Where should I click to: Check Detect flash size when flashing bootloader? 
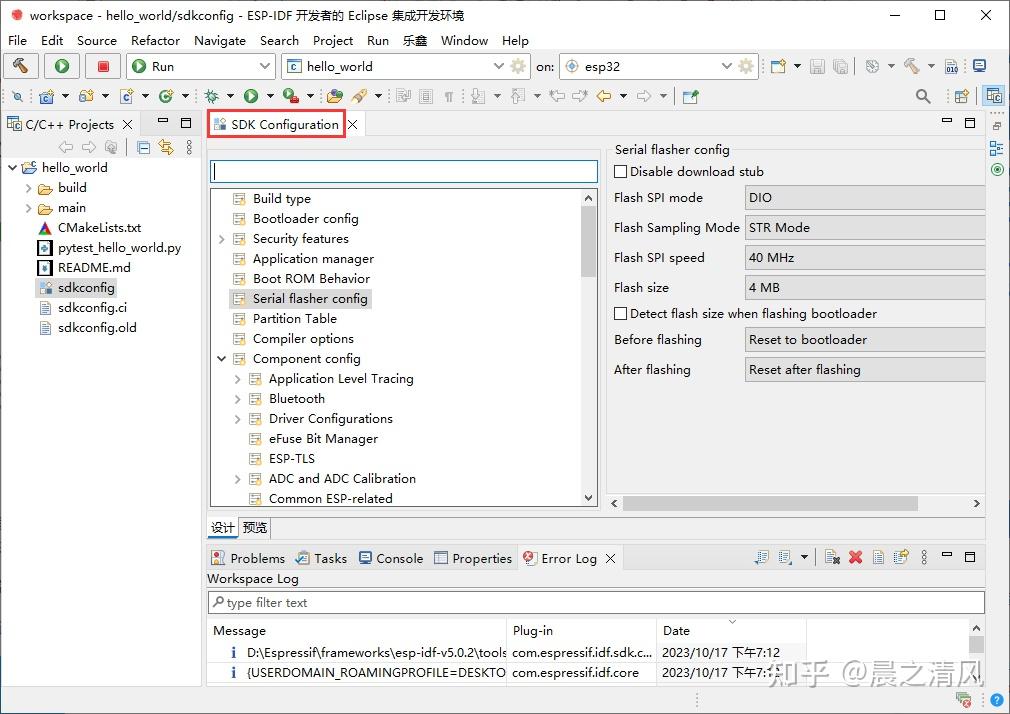point(618,313)
